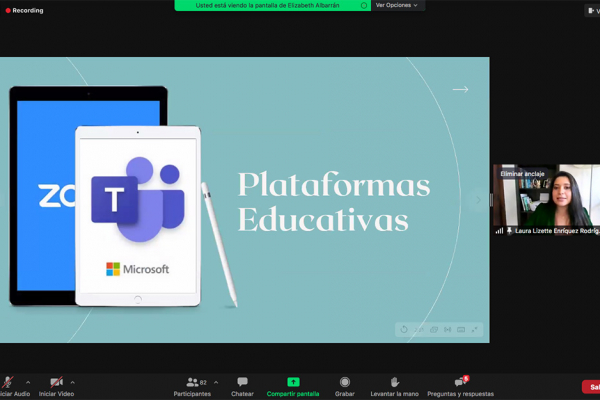The width and height of the screenshot is (600, 400).
Task: Click red Salir leave button
Action: tap(591, 387)
